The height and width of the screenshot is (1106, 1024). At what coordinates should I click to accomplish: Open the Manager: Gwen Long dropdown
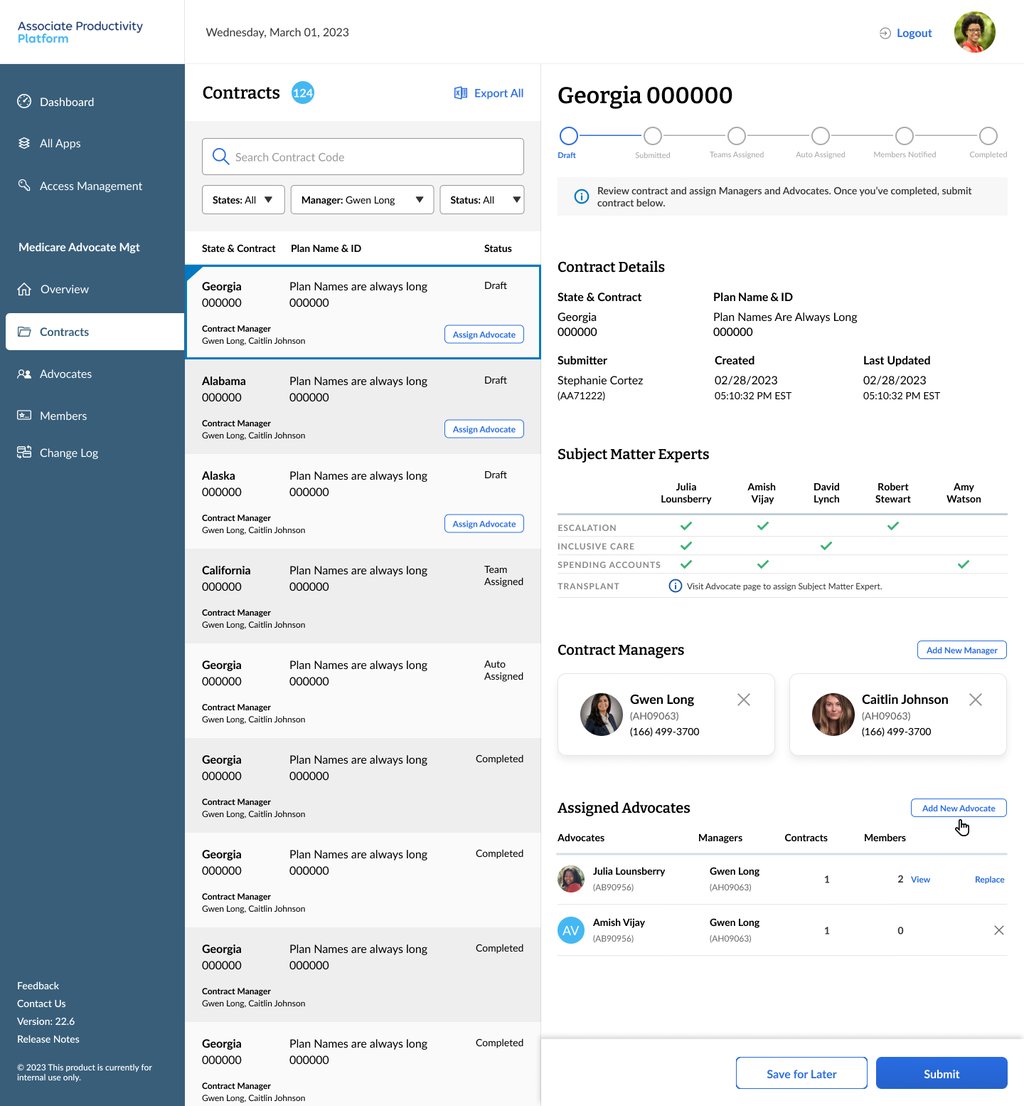(362, 200)
